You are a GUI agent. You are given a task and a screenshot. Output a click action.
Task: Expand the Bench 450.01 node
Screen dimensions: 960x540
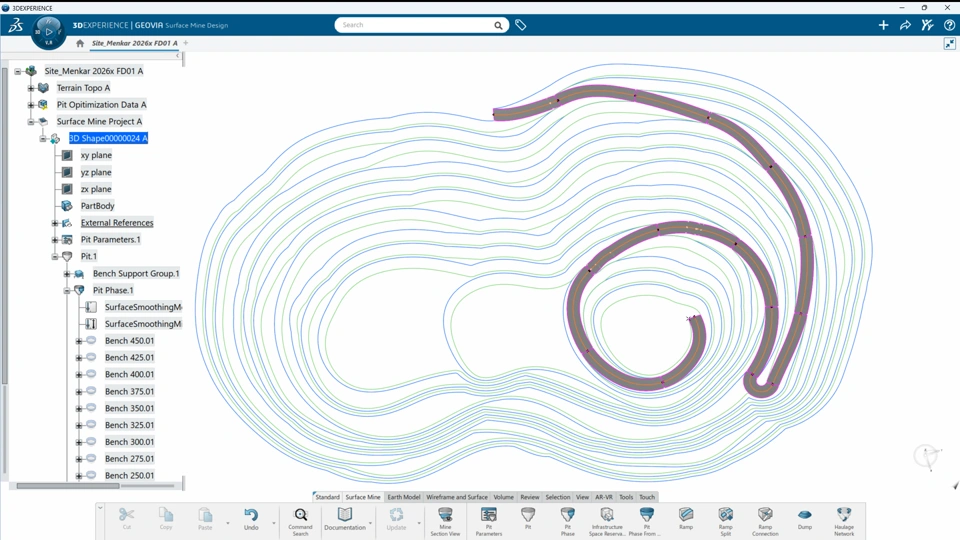coord(78,341)
